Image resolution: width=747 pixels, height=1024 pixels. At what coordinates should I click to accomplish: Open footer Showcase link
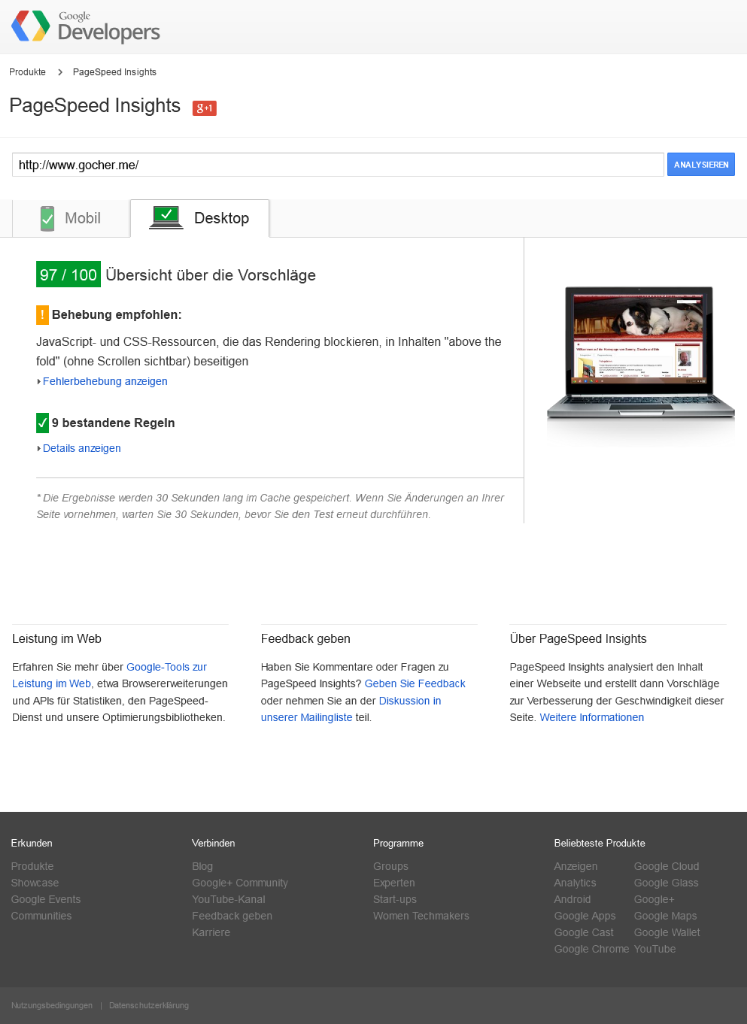tap(35, 883)
